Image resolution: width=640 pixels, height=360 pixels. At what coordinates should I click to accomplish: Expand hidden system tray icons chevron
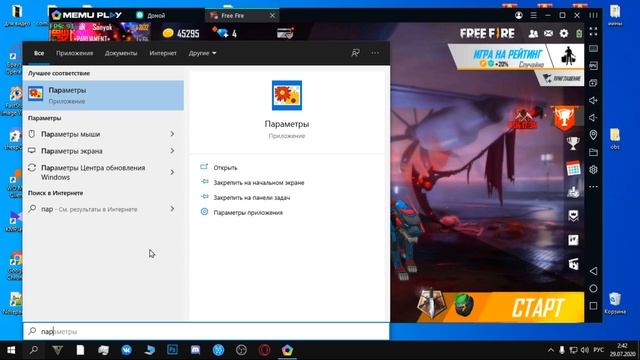550,350
